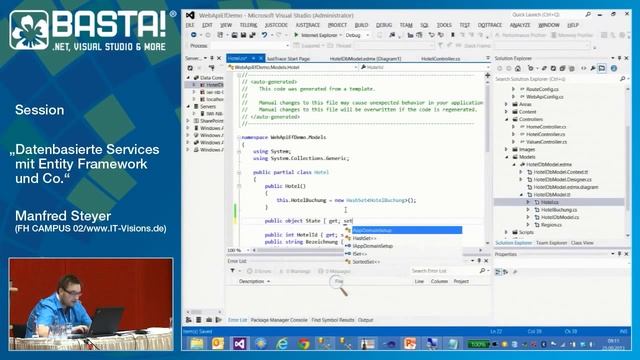This screenshot has width=640, height=360.
Task: Open Google Chrome from the taskbar
Action: pyautogui.click(x=303, y=344)
